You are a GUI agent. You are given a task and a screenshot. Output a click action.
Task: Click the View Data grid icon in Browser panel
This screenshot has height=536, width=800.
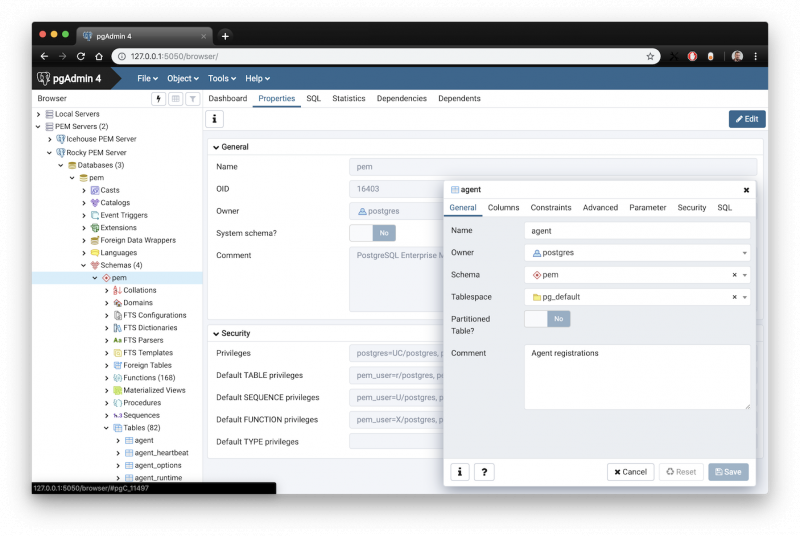176,99
